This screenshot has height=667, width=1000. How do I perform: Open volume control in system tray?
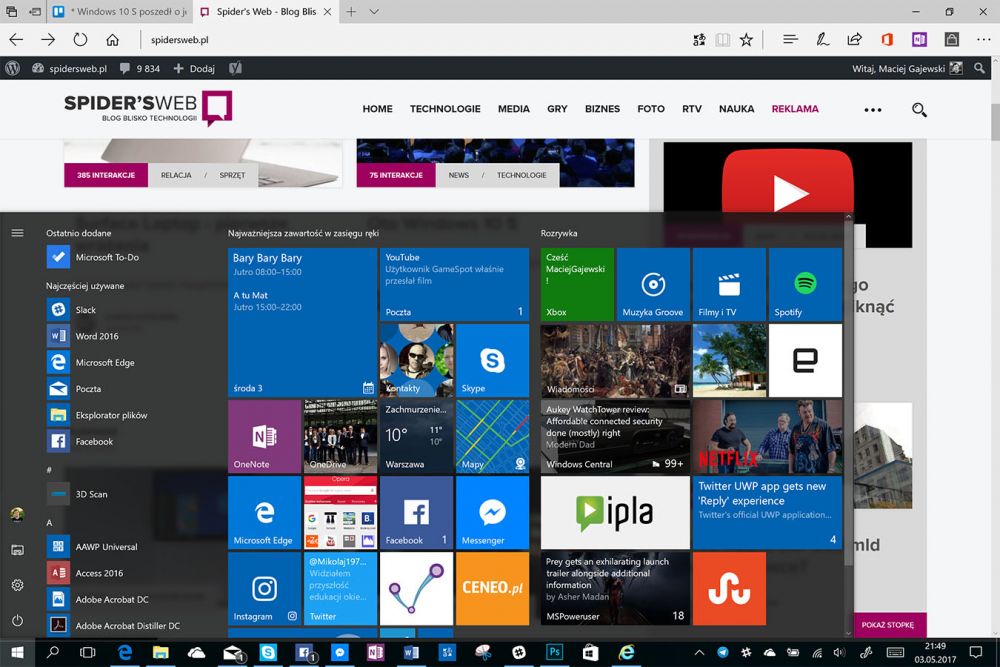839,652
